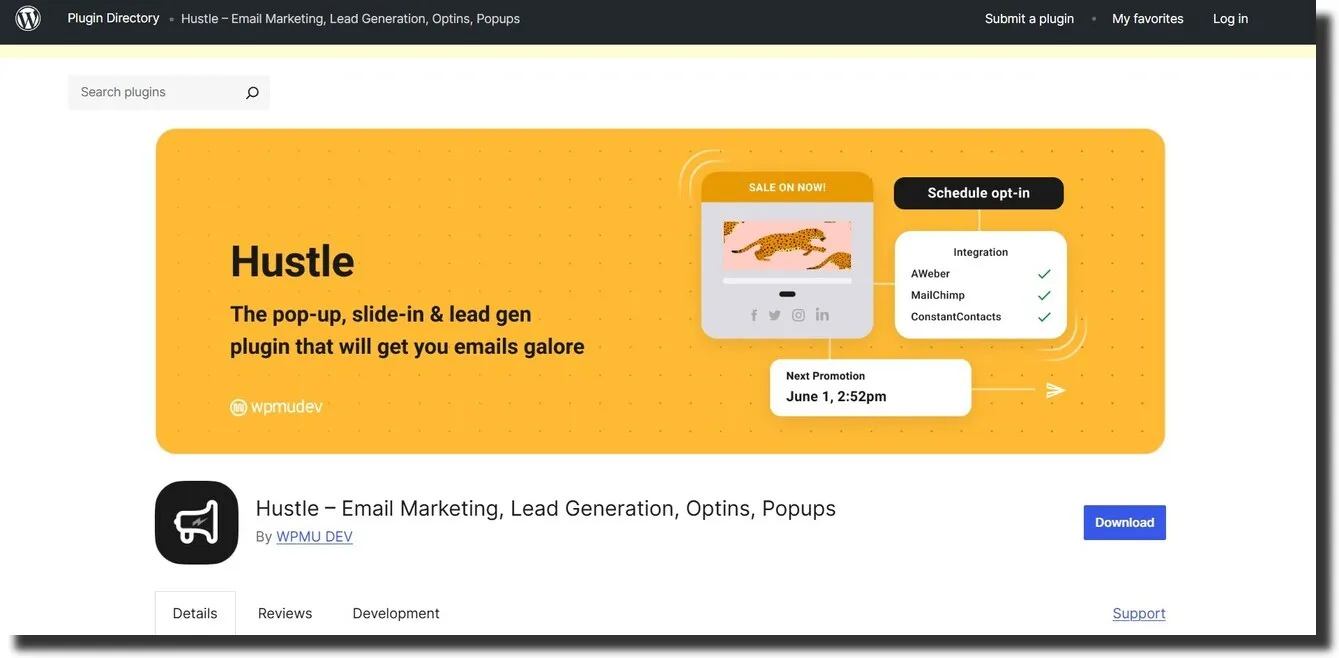Switch to the Reviews tab
1339x658 pixels.
tap(285, 613)
